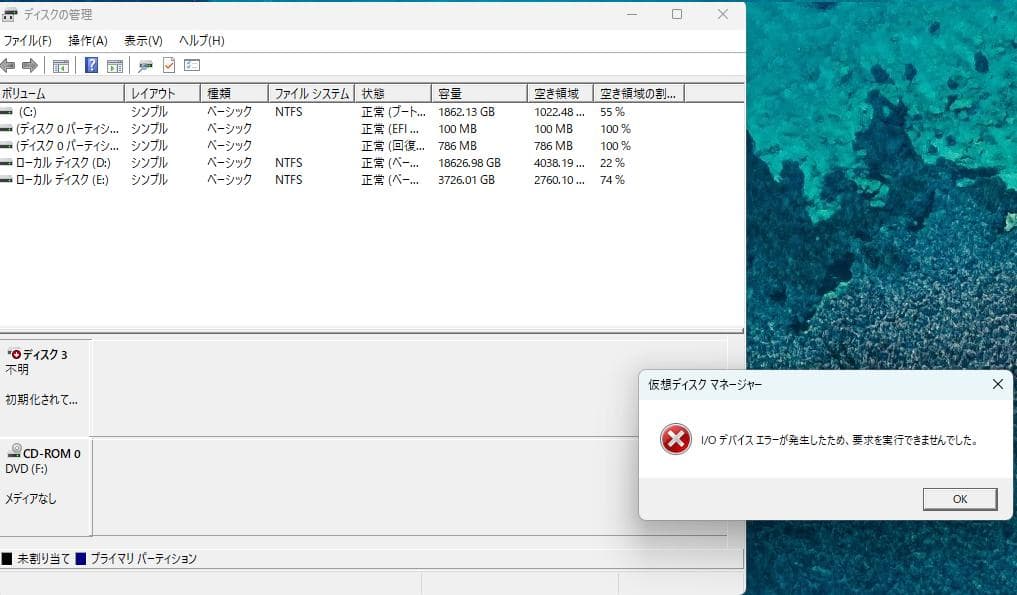Open the 操作 menu
This screenshot has height=595, width=1017.
coord(86,41)
